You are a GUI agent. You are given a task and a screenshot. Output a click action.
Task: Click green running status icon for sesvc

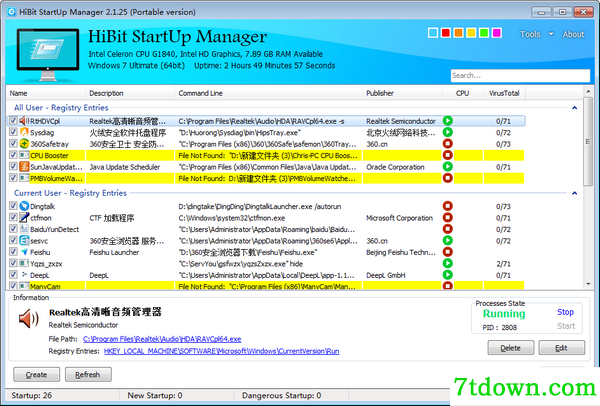(448, 241)
